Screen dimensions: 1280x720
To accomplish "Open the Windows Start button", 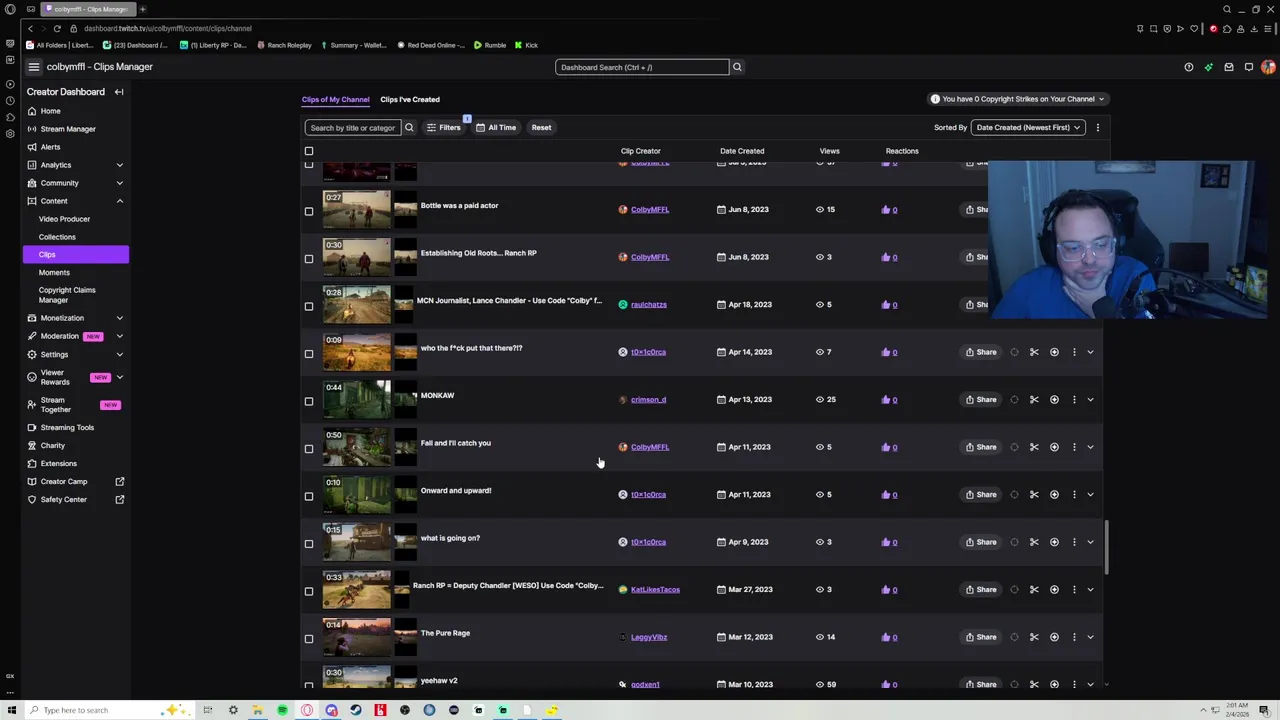I will click(12, 710).
